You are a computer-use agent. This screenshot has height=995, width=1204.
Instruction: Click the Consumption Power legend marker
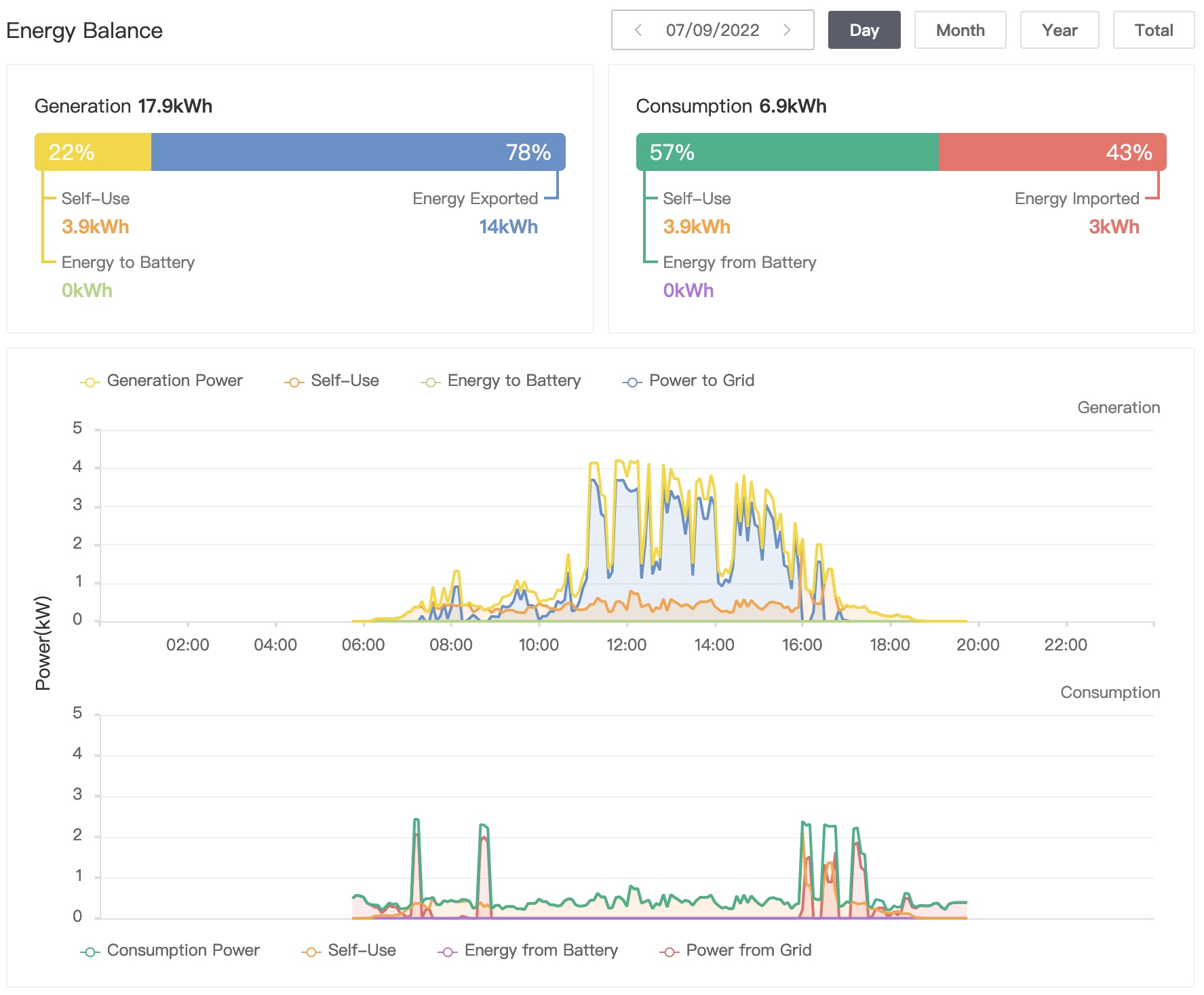tap(90, 952)
